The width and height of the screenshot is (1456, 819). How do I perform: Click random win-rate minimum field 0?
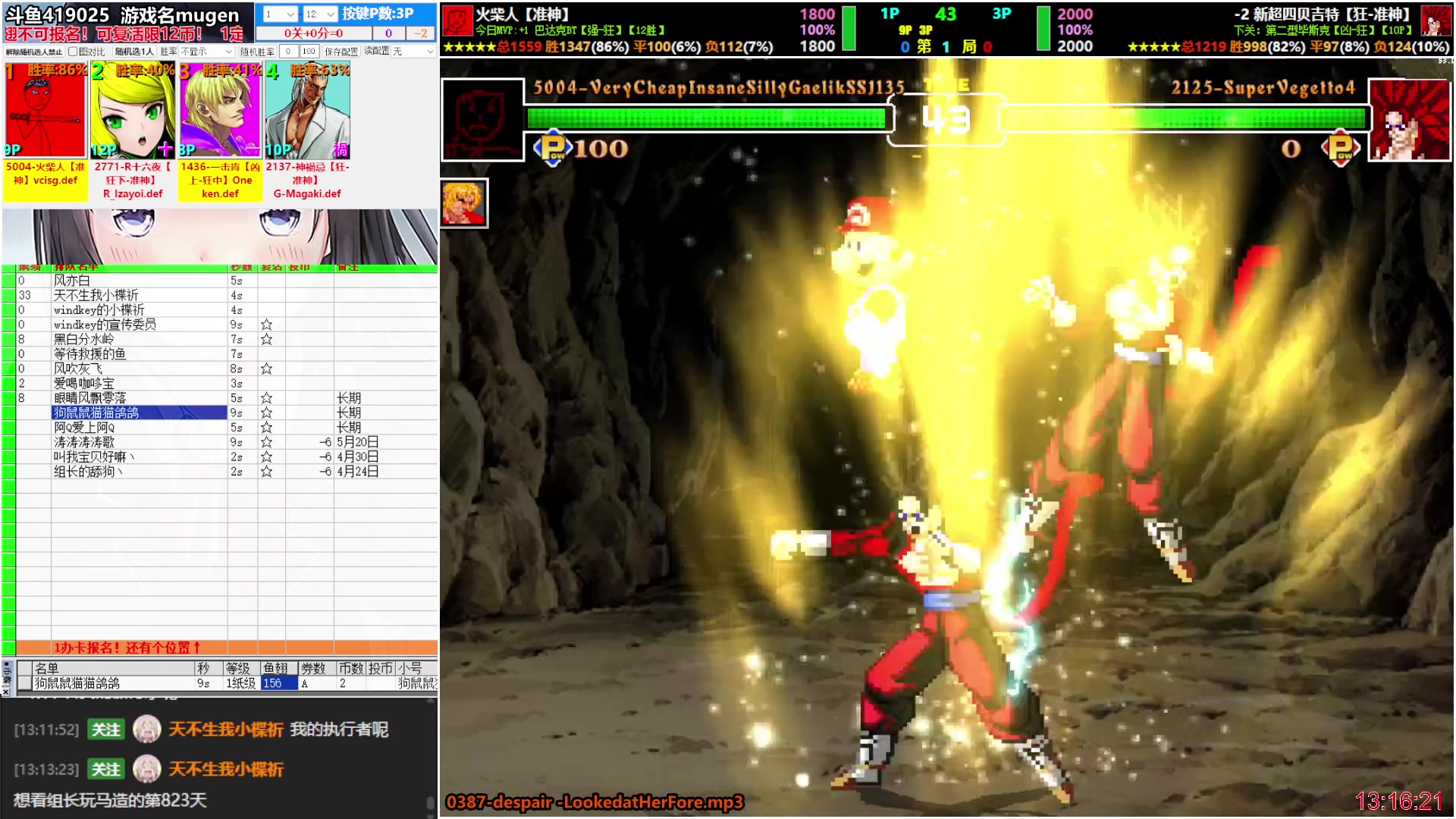tap(288, 52)
